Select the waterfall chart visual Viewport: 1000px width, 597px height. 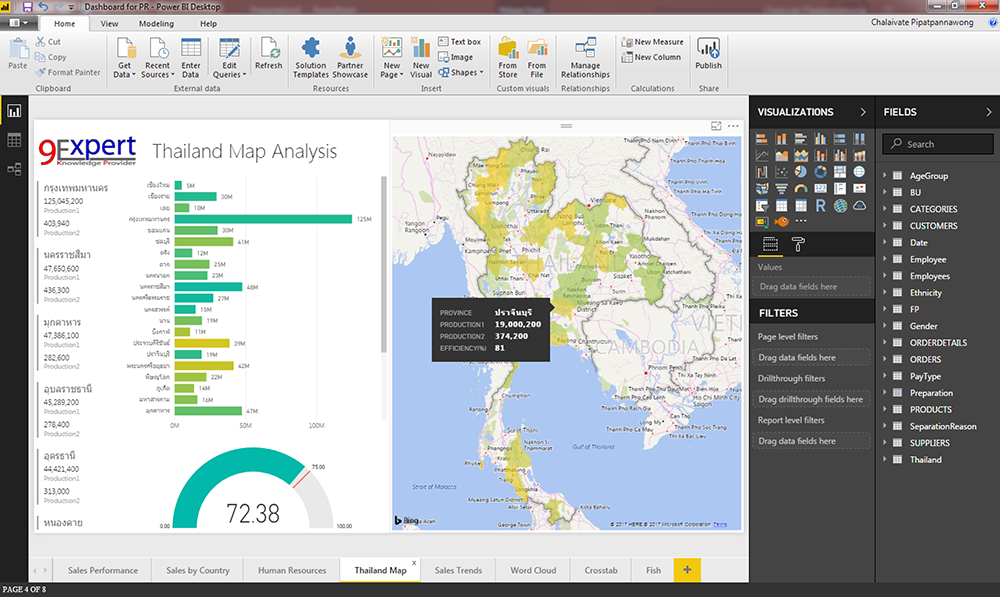[x=762, y=172]
